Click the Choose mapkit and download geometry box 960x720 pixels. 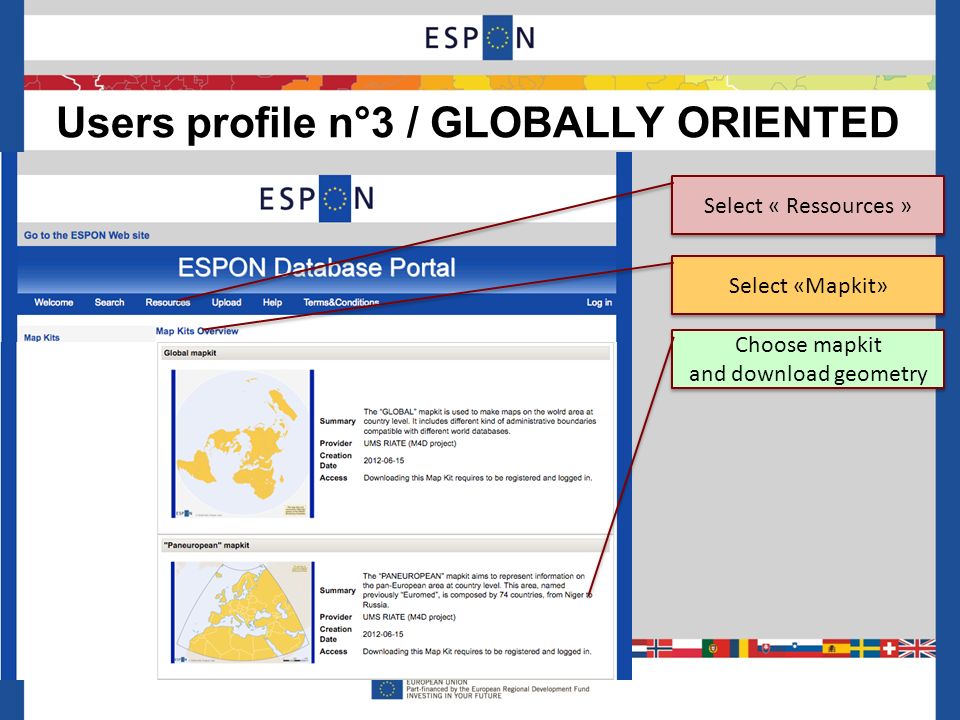pyautogui.click(x=808, y=359)
